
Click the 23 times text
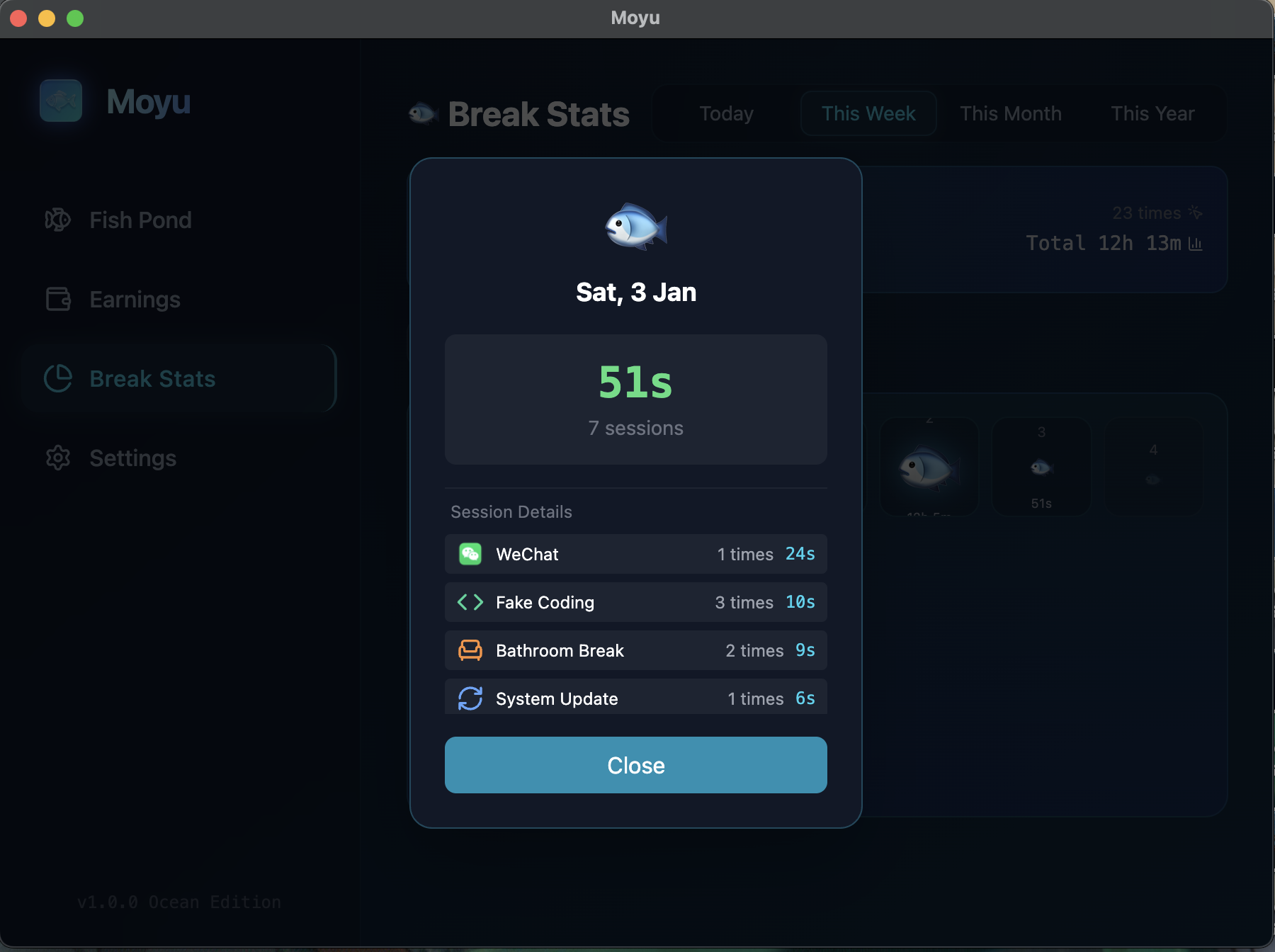(x=1146, y=212)
